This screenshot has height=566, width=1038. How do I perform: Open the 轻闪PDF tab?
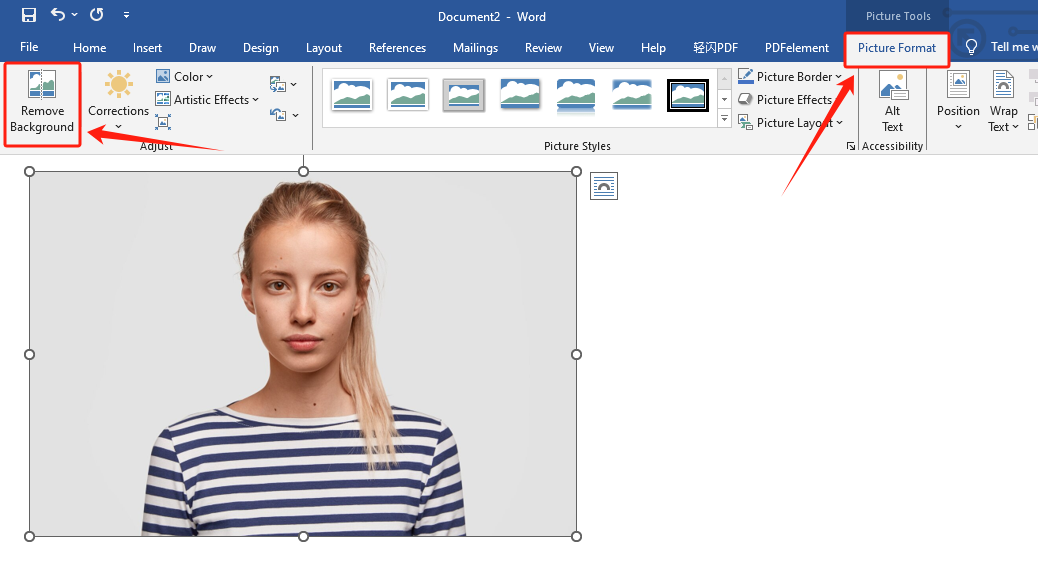[716, 48]
